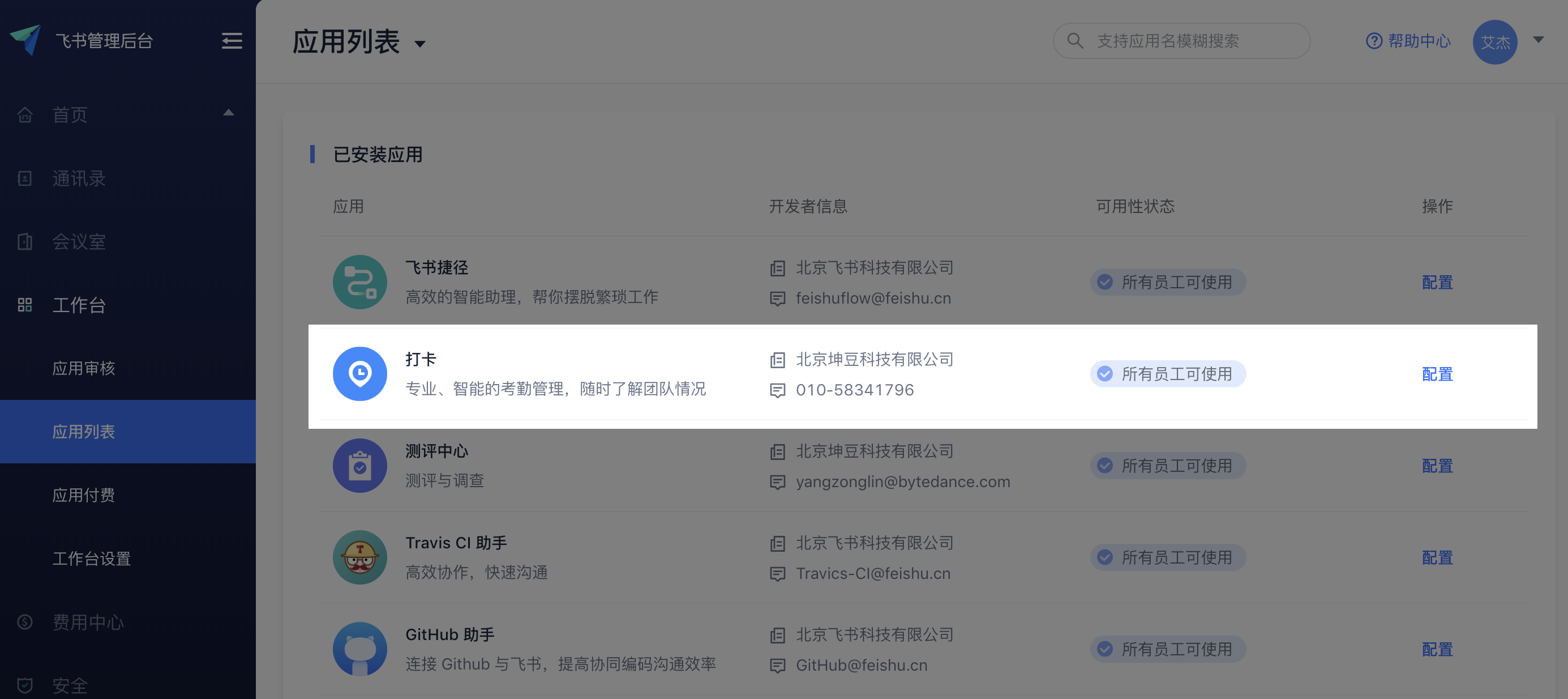
Task: Click the Feishu admin logo icon
Action: click(x=25, y=40)
